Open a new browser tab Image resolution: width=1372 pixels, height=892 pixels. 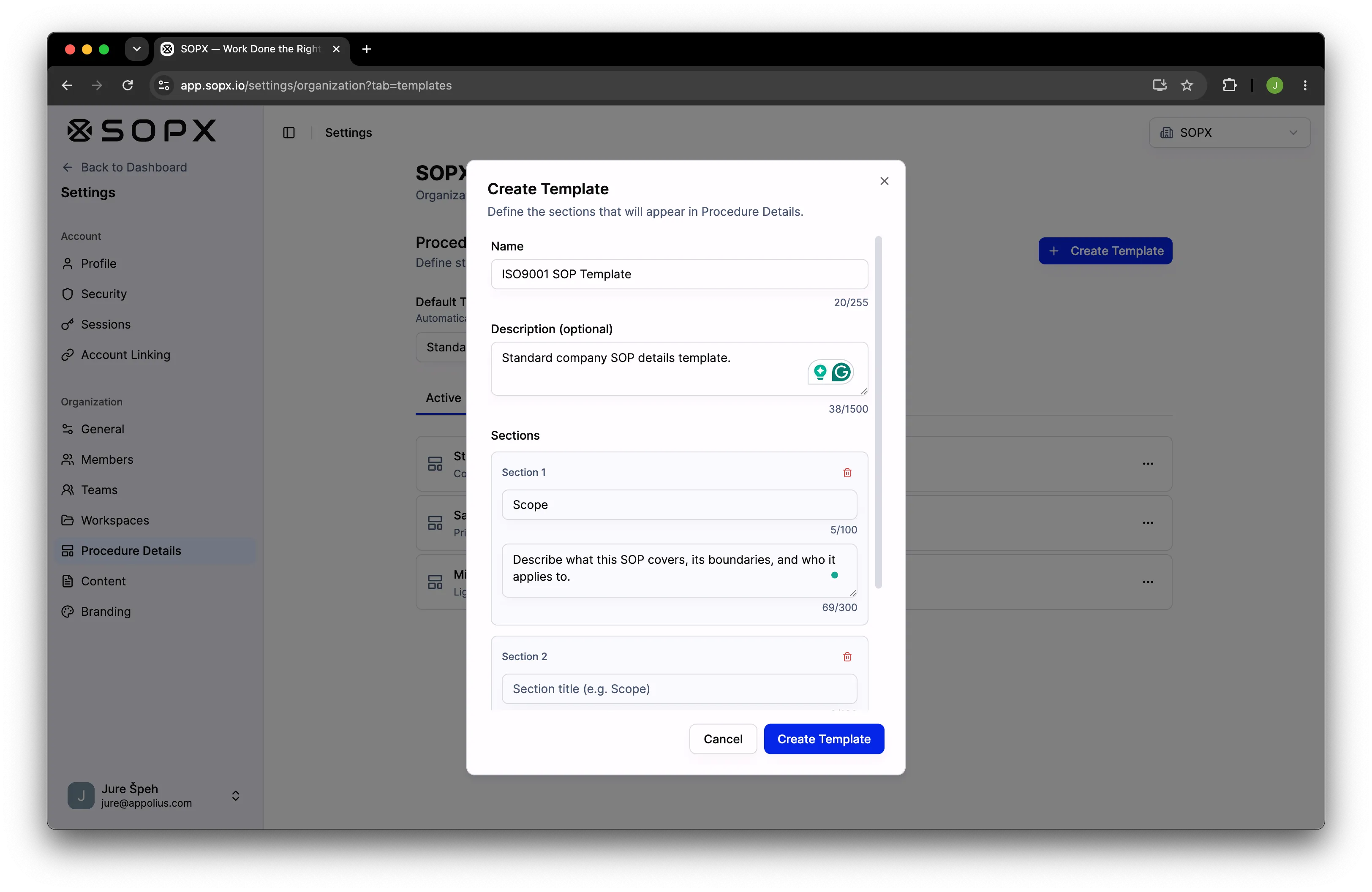click(367, 49)
